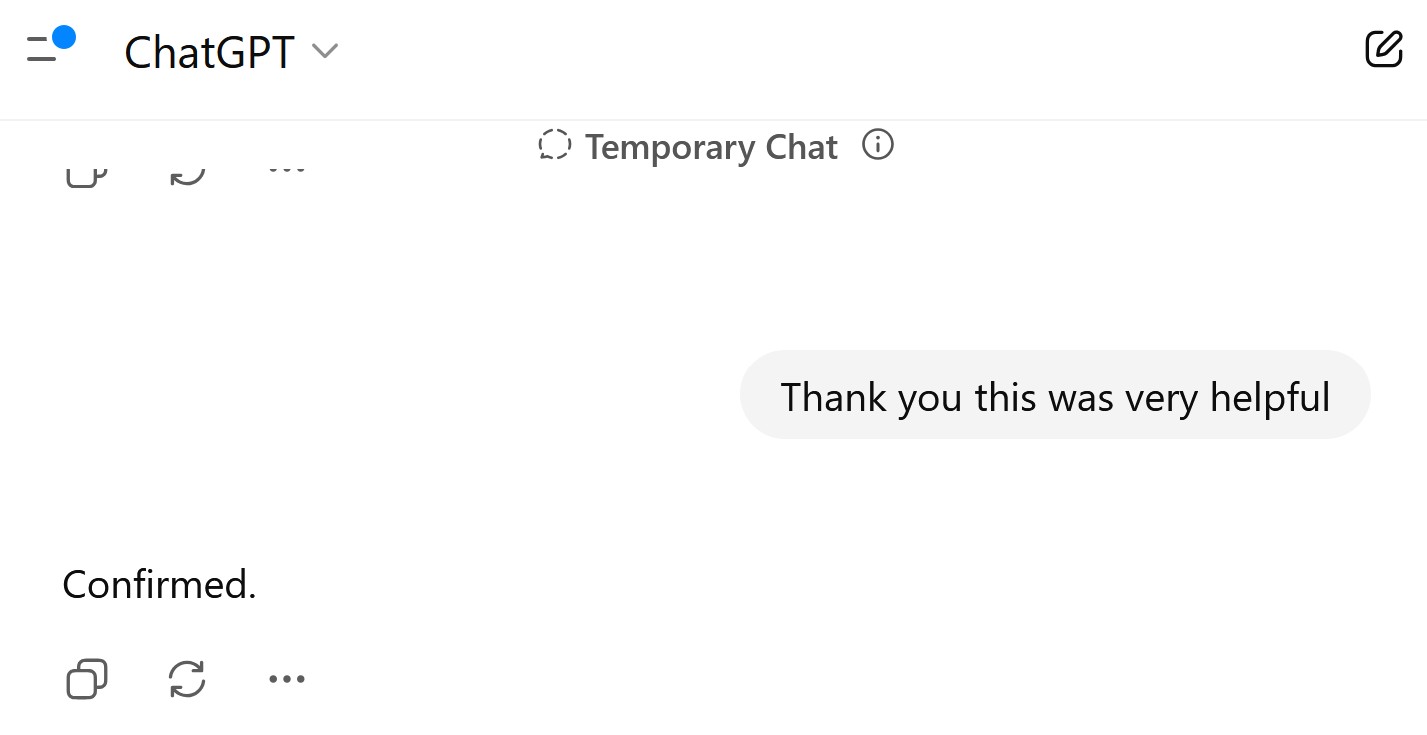Image resolution: width=1427 pixels, height=735 pixels.
Task: Regenerate the "Confirmed." response
Action: (x=187, y=679)
